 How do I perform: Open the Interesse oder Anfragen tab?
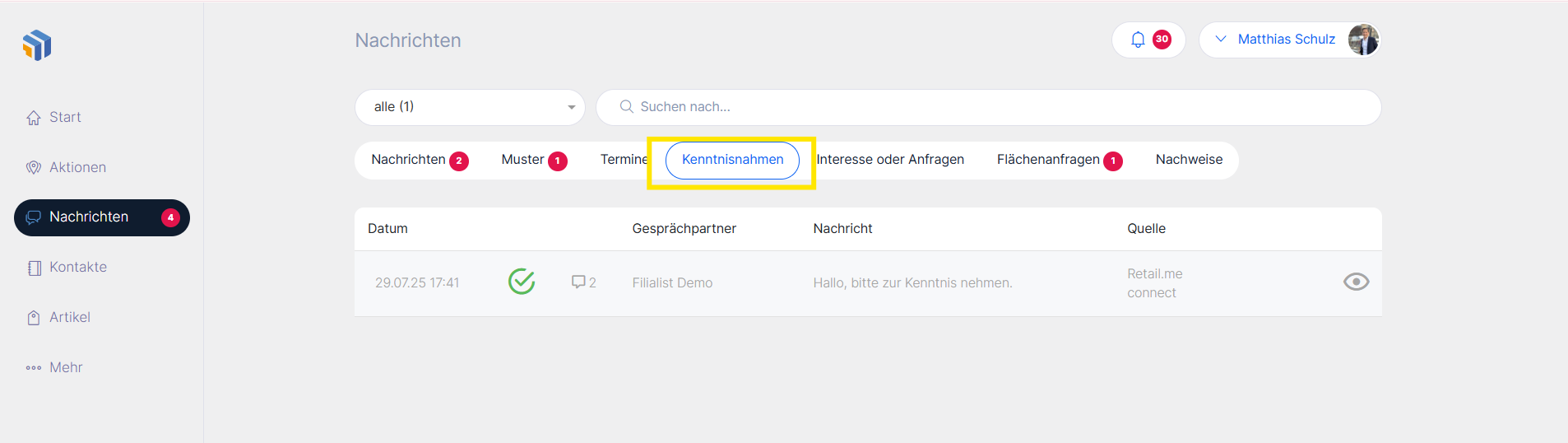[890, 160]
